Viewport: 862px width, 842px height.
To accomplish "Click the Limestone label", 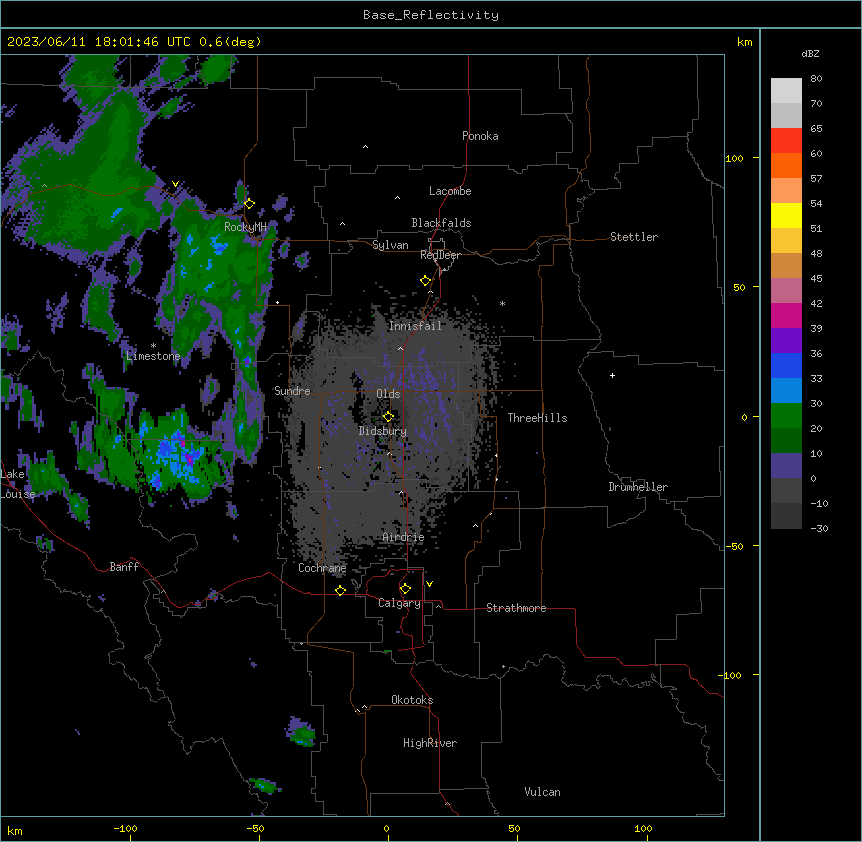I will (153, 356).
